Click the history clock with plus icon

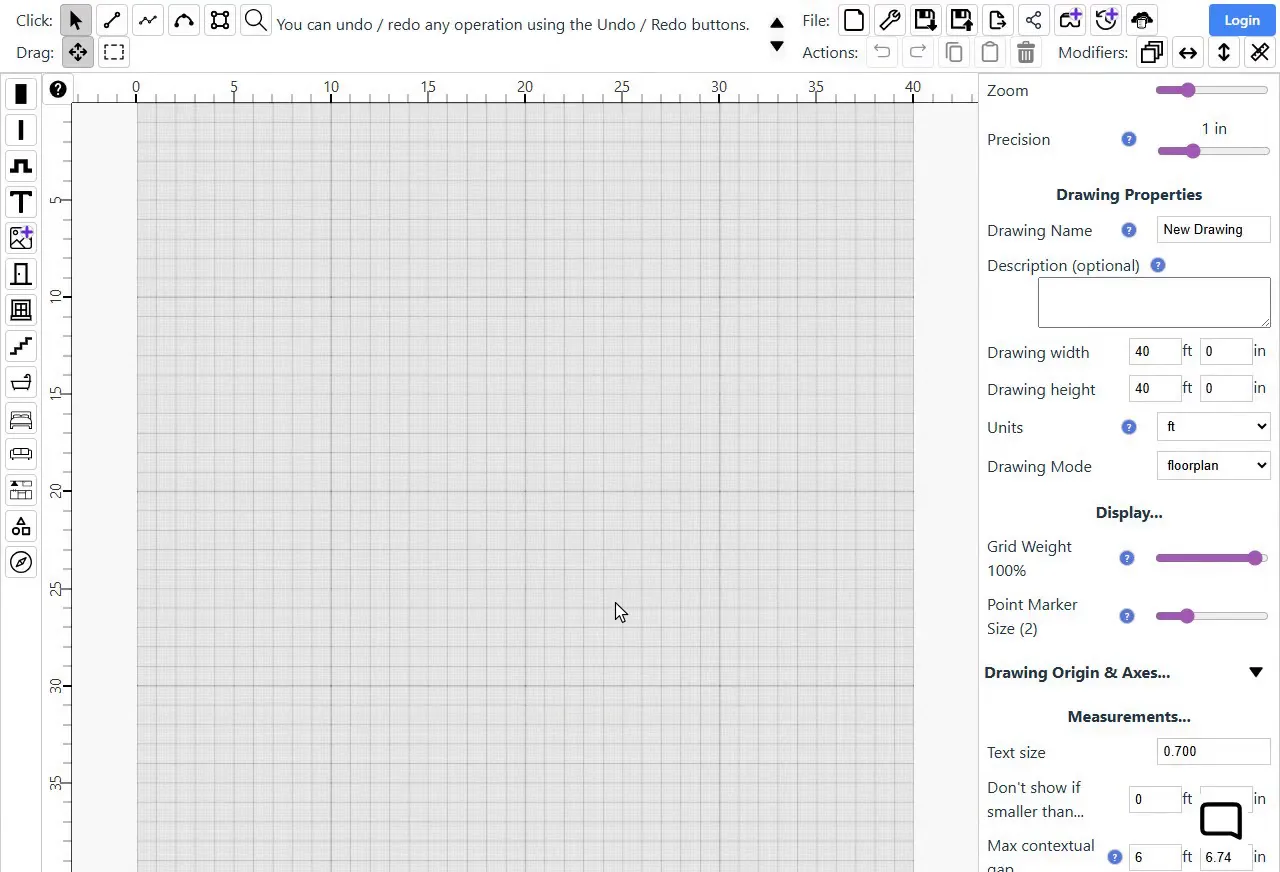tap(1106, 20)
